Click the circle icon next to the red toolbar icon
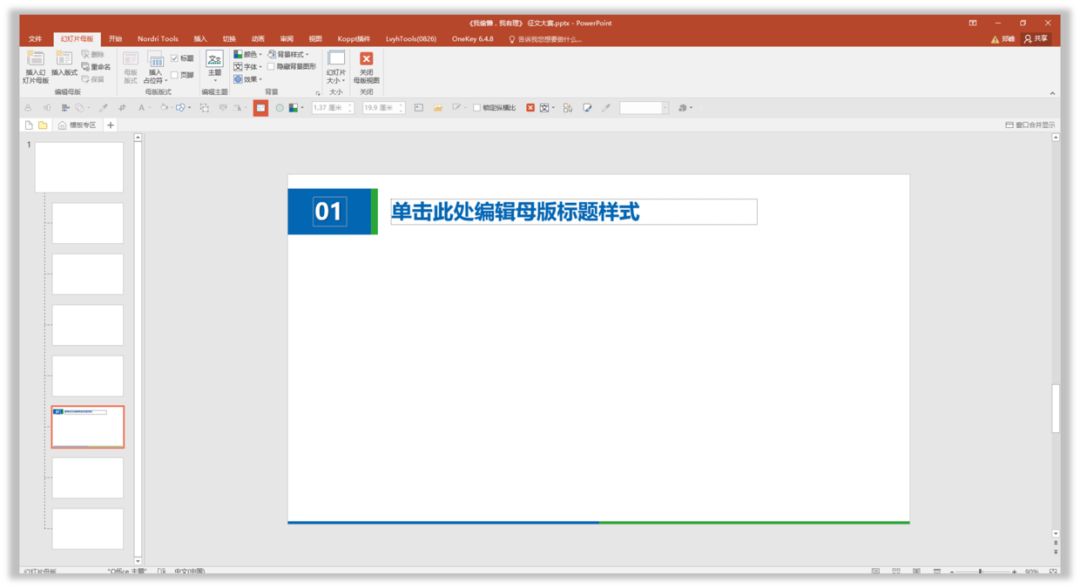The height and width of the screenshot is (588, 1080). click(x=279, y=108)
